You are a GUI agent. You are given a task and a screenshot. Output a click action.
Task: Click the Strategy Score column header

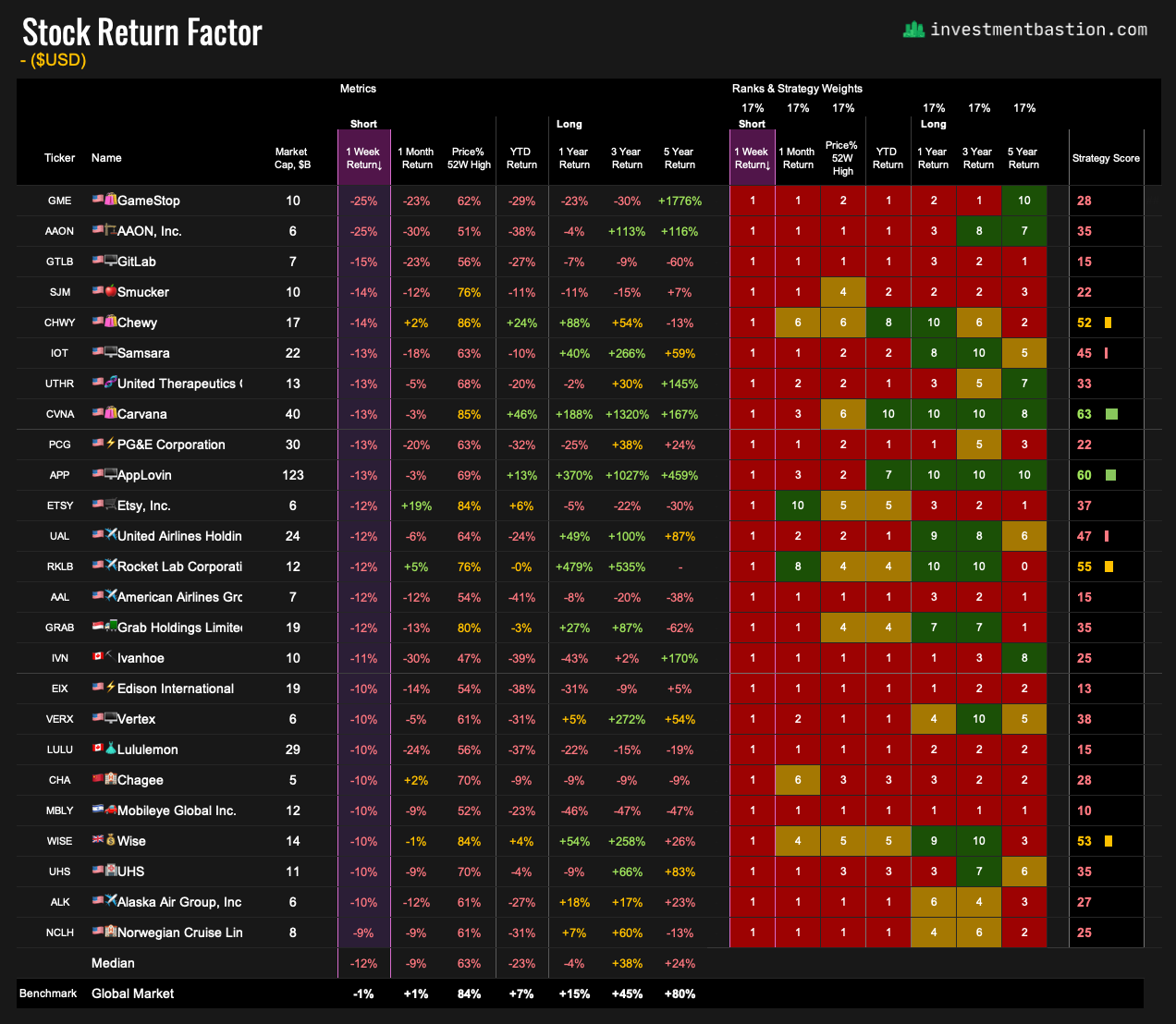click(x=1106, y=158)
